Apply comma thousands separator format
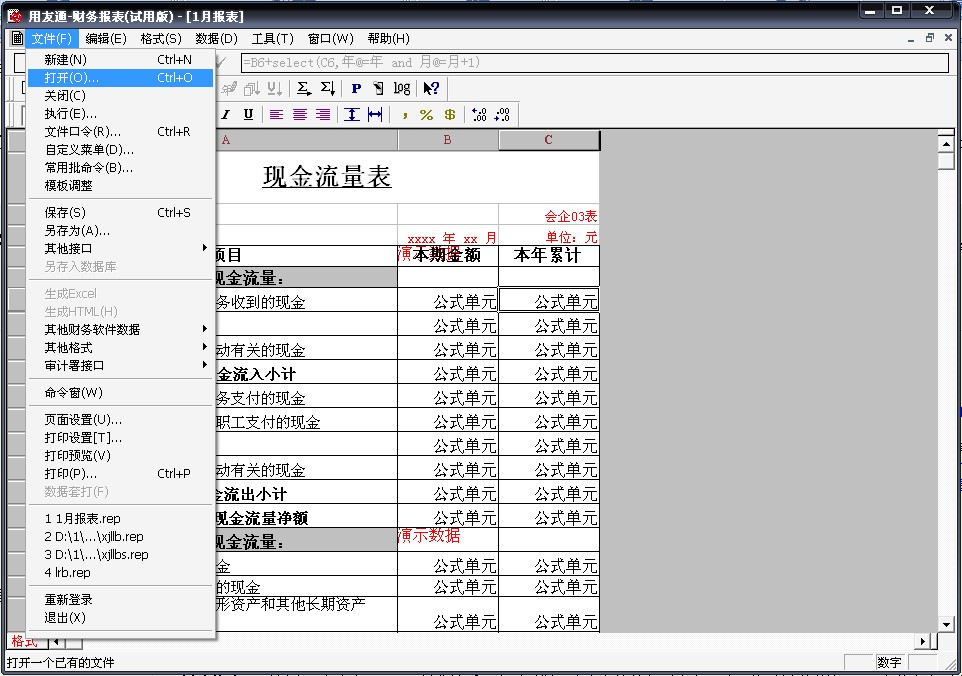The width and height of the screenshot is (962, 676). pyautogui.click(x=404, y=115)
